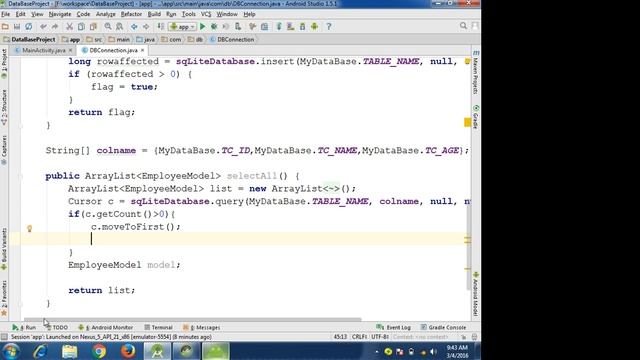Close the MainActivity.java tab
The width and height of the screenshot is (640, 360).
click(x=70, y=50)
